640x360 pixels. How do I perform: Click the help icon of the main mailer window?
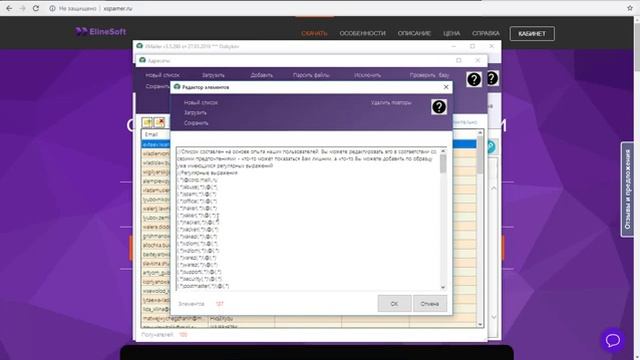coord(492,78)
